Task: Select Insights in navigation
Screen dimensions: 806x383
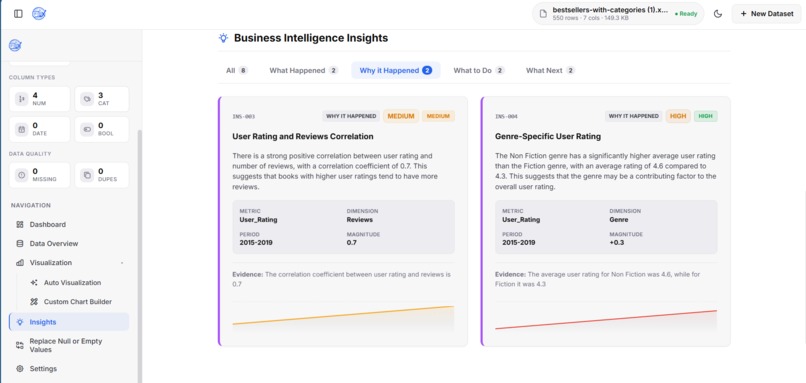Action: point(69,322)
